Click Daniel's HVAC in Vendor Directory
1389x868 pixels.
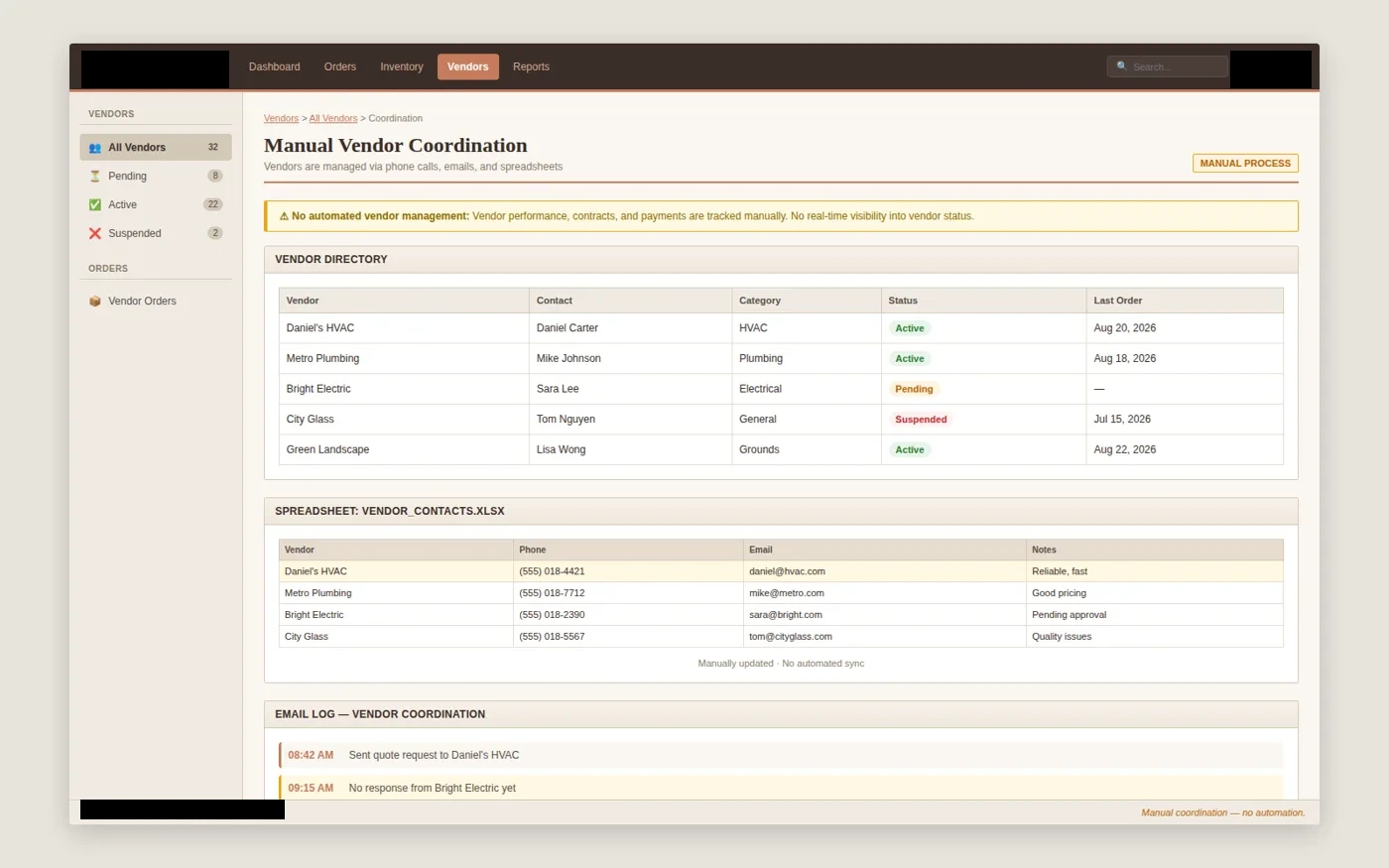tap(319, 328)
